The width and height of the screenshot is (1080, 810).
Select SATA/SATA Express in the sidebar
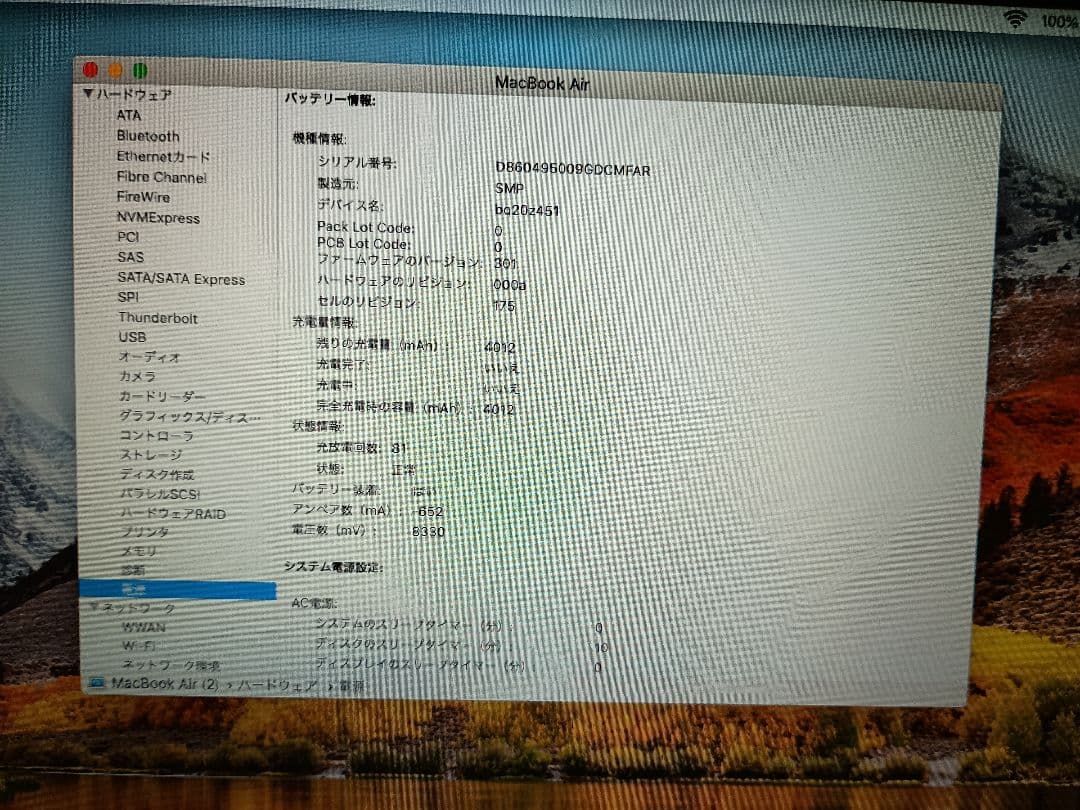[x=181, y=279]
